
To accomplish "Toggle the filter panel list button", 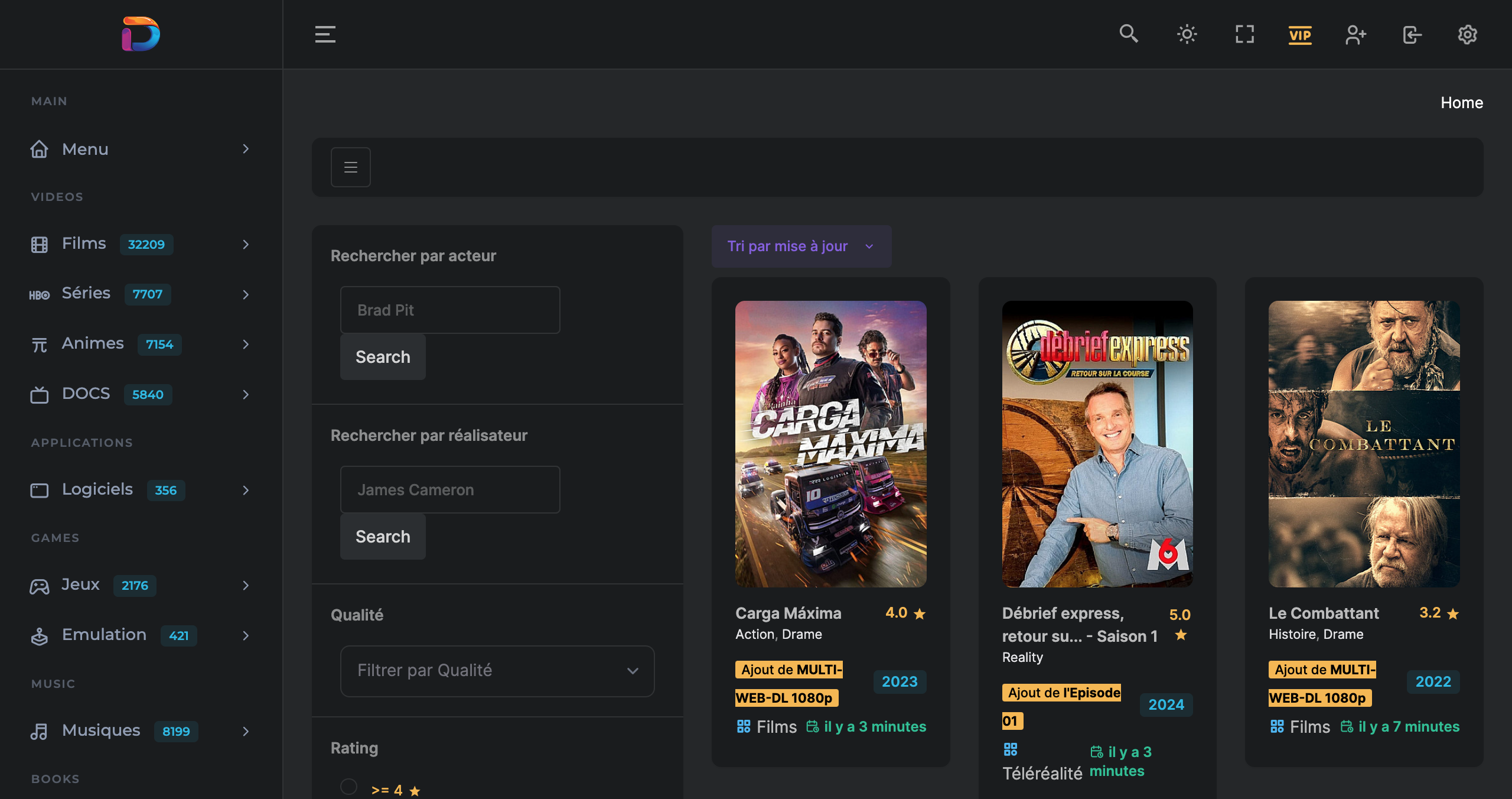I will click(x=350, y=167).
